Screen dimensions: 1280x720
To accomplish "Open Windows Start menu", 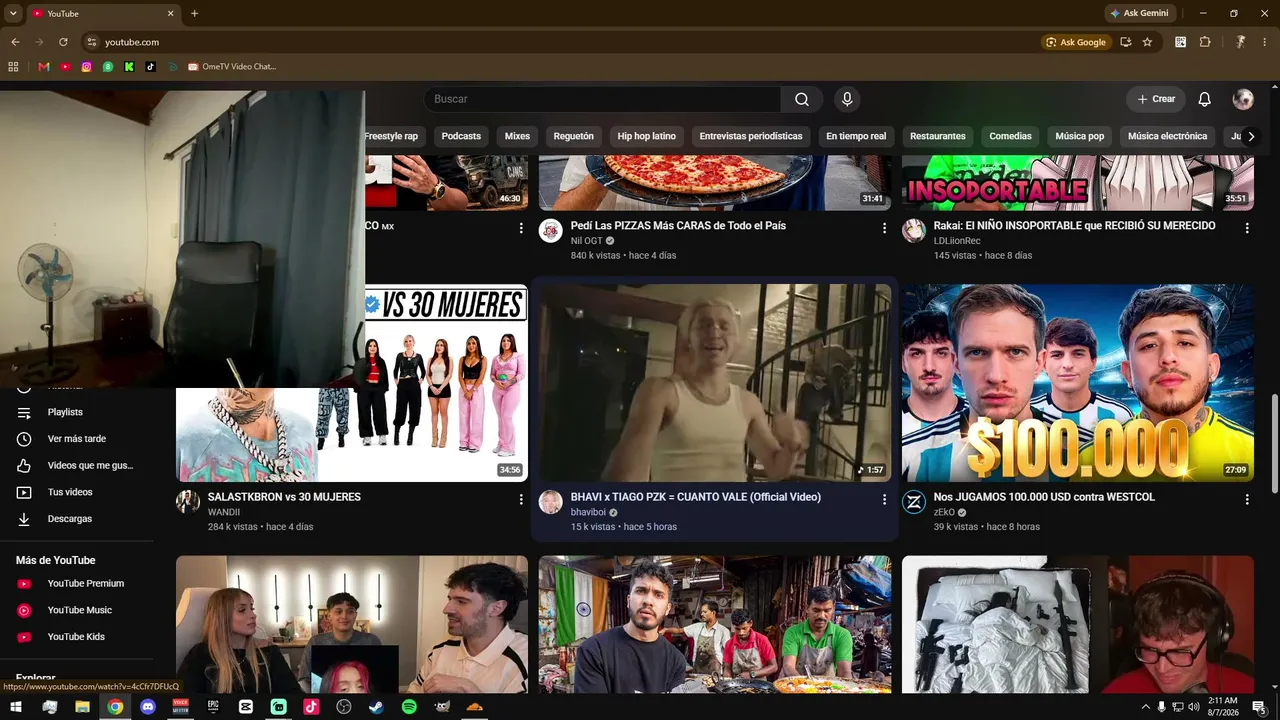I will [x=16, y=707].
